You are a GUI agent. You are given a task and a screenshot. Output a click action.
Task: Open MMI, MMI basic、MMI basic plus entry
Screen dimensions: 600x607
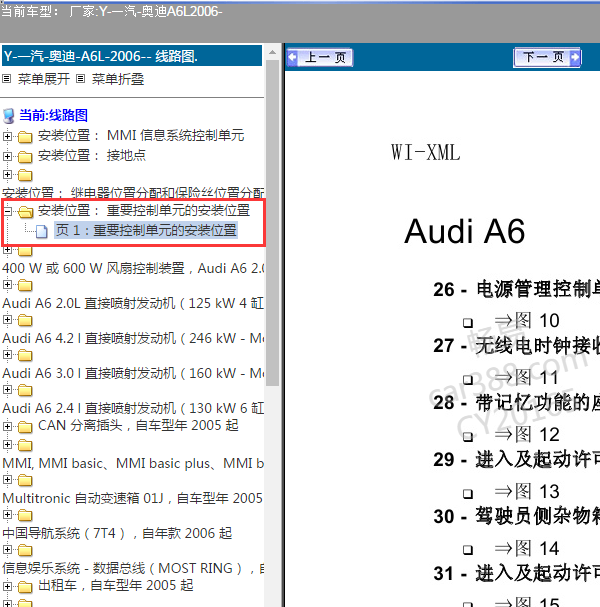tap(133, 463)
